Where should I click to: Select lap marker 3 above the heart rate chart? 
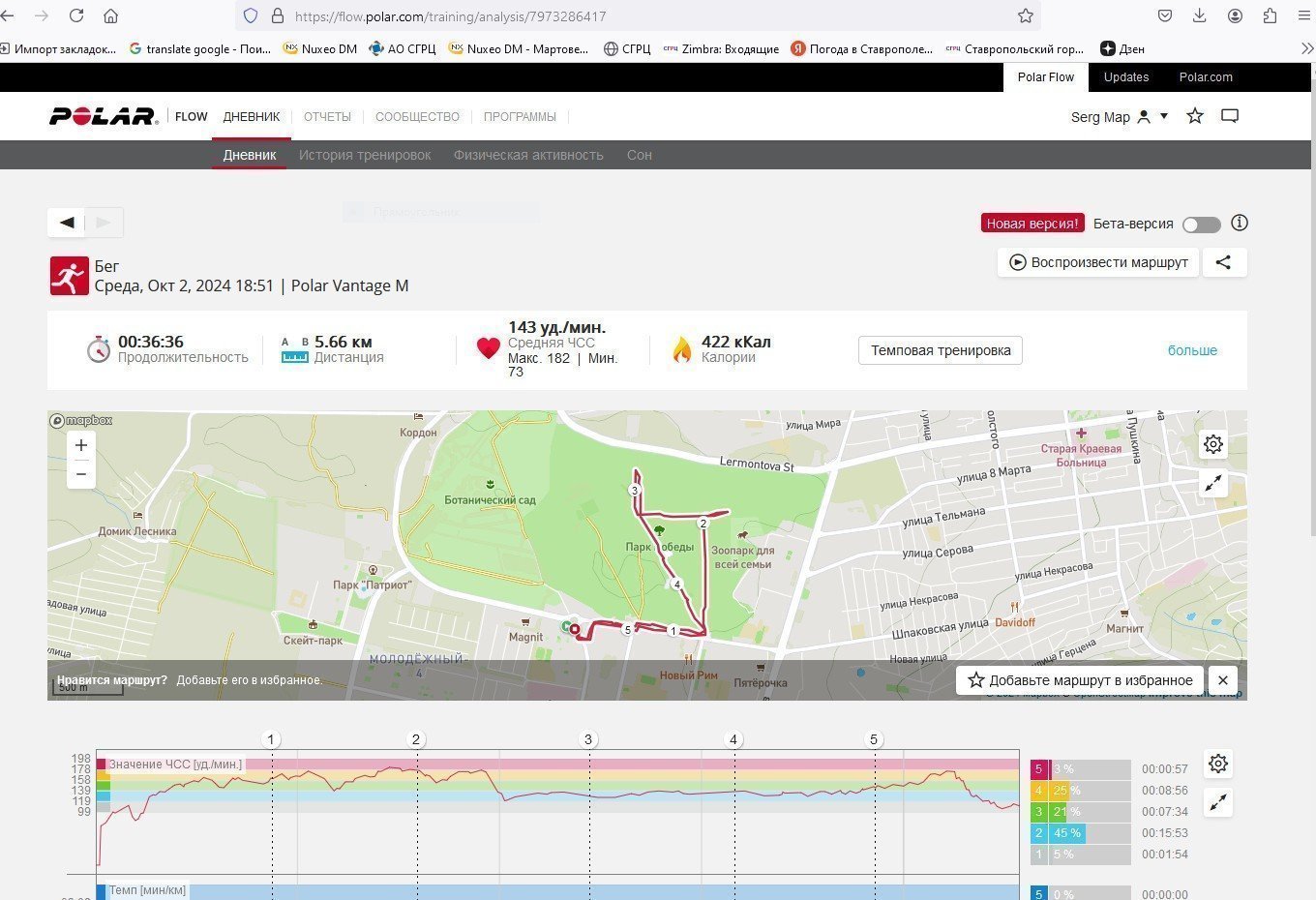click(588, 739)
